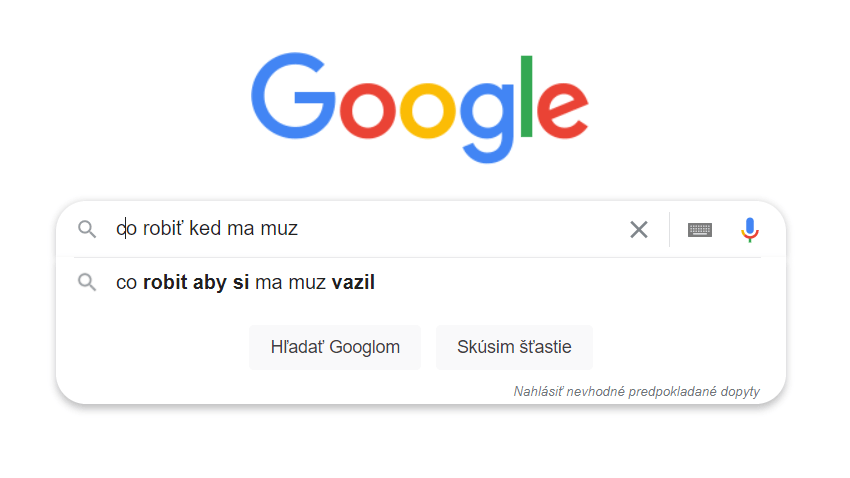The height and width of the screenshot is (478, 850).
Task: Click the Google logo
Action: point(420,107)
